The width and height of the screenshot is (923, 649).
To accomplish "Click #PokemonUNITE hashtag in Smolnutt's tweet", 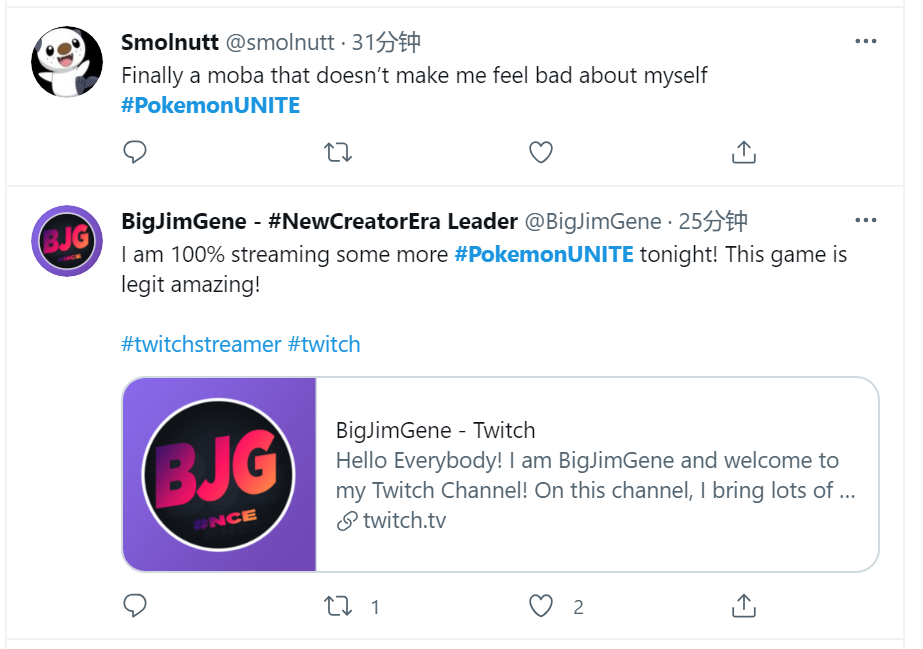I will click(210, 105).
